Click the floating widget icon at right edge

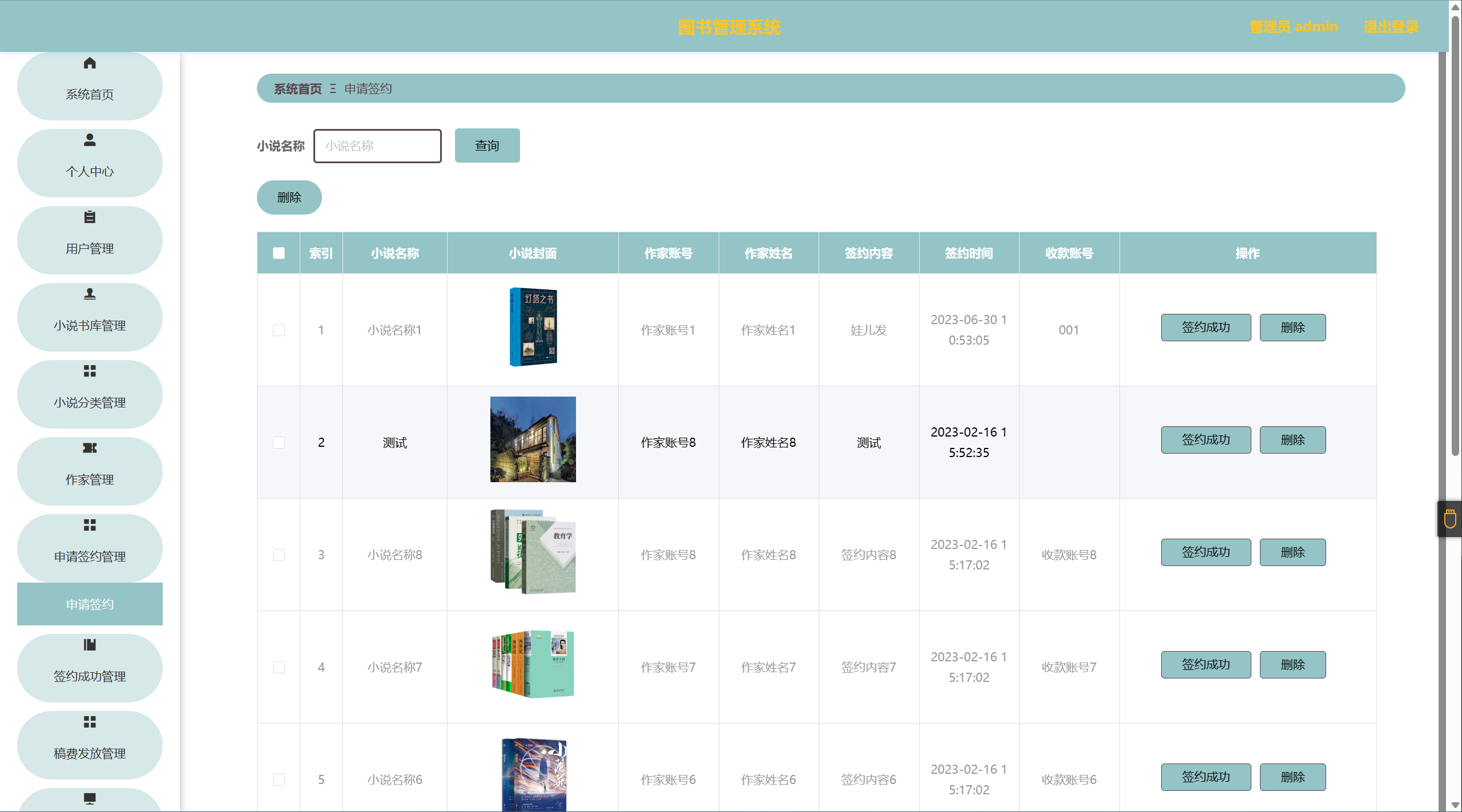click(x=1450, y=519)
